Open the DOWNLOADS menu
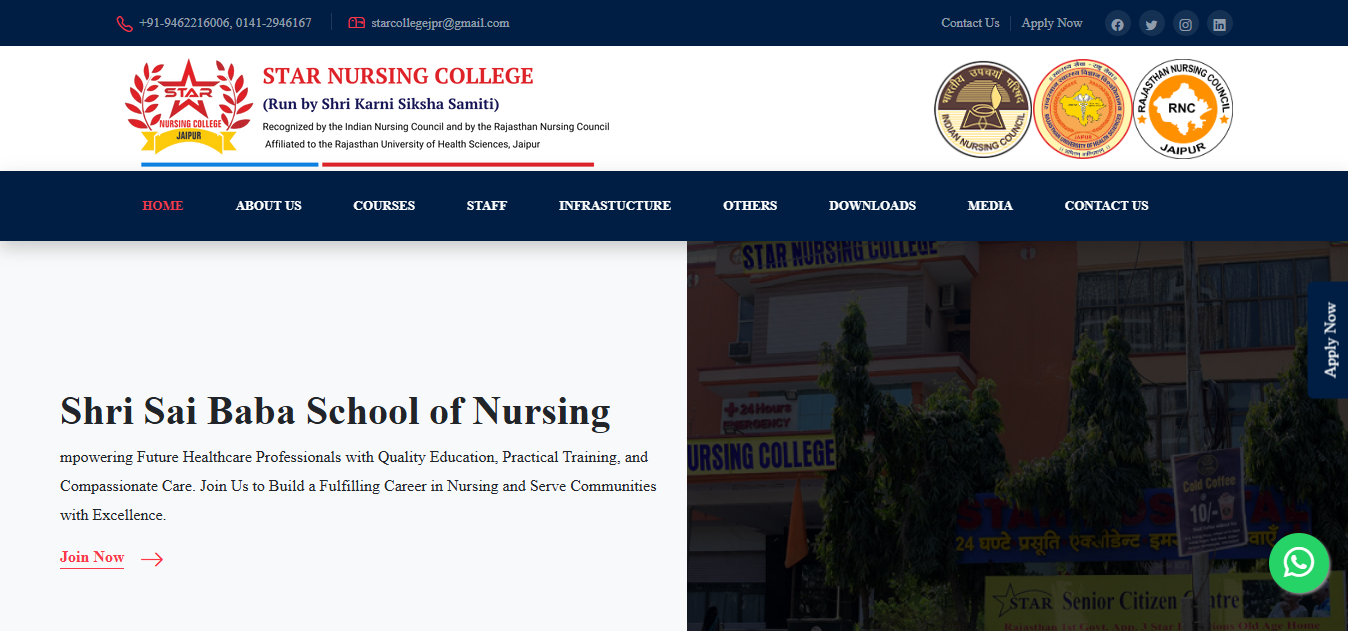This screenshot has height=631, width=1348. click(872, 205)
